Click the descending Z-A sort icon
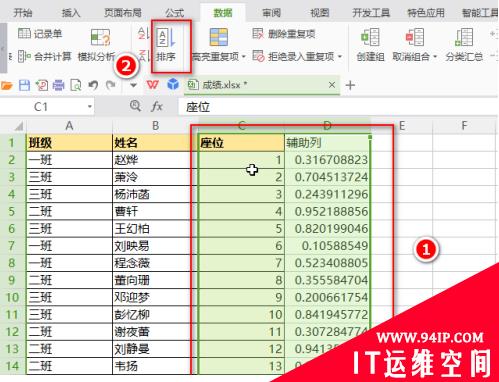This screenshot has height=382, width=499. click(144, 55)
